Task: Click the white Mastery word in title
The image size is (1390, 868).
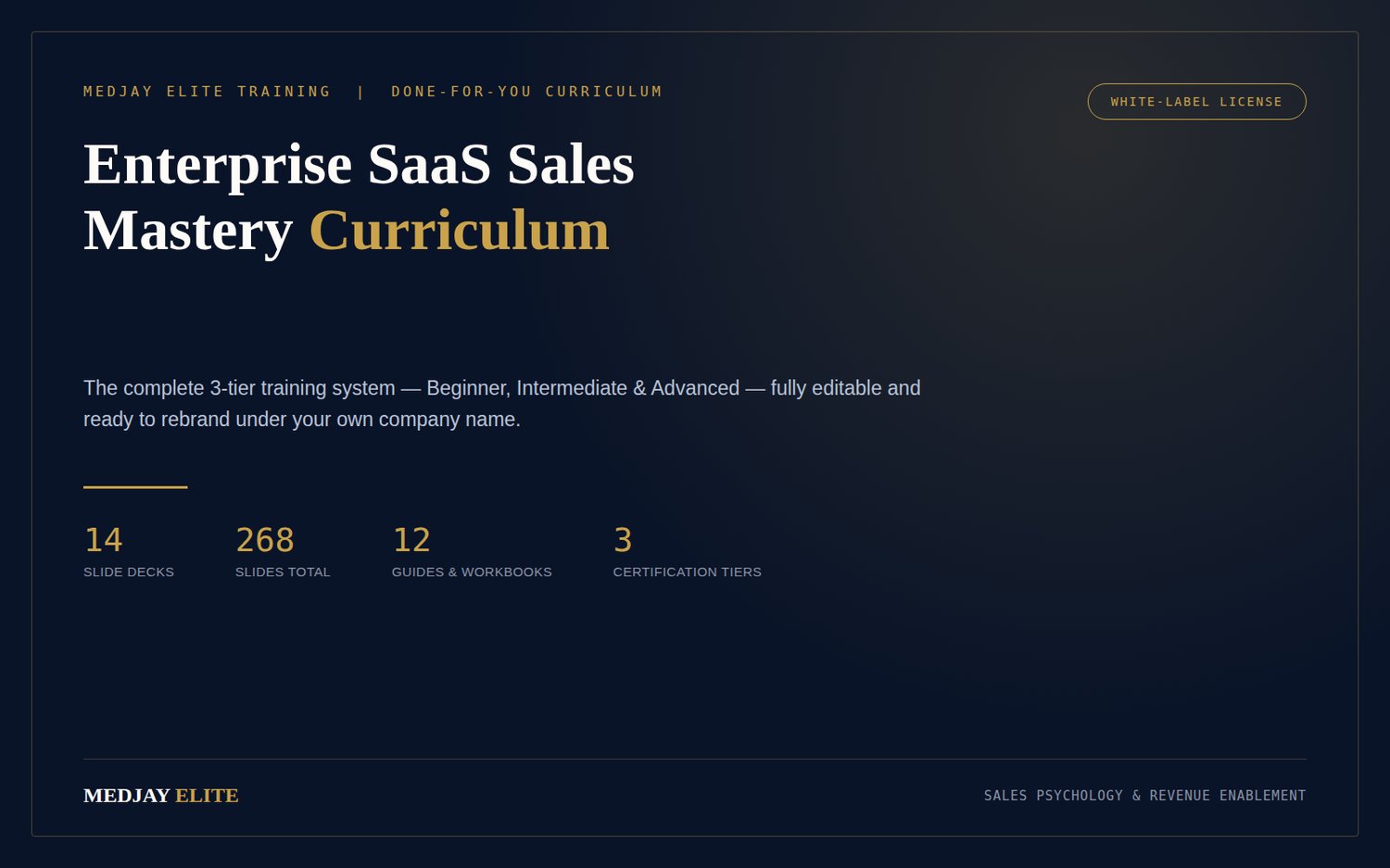Action: click(188, 232)
